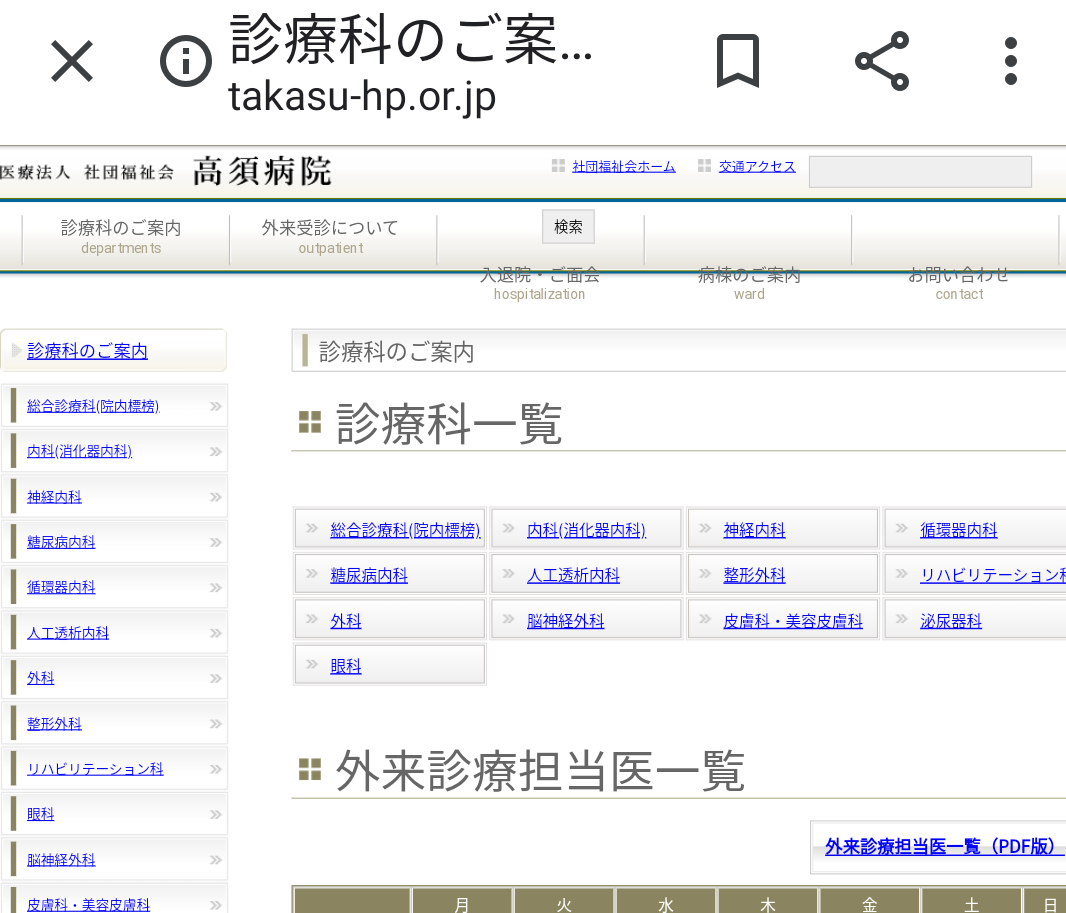Viewport: 1066px width, 913px height.
Task: Click the 検索 search button
Action: pos(568,226)
